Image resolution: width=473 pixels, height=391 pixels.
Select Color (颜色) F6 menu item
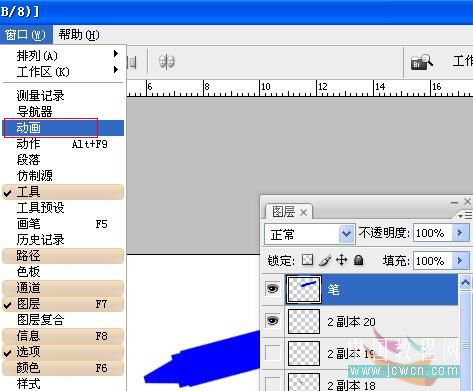point(63,368)
